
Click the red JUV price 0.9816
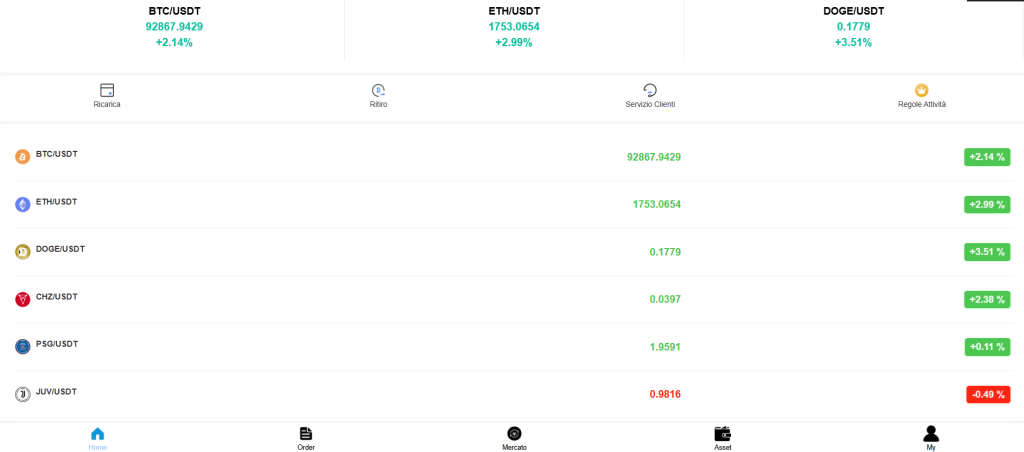click(665, 395)
